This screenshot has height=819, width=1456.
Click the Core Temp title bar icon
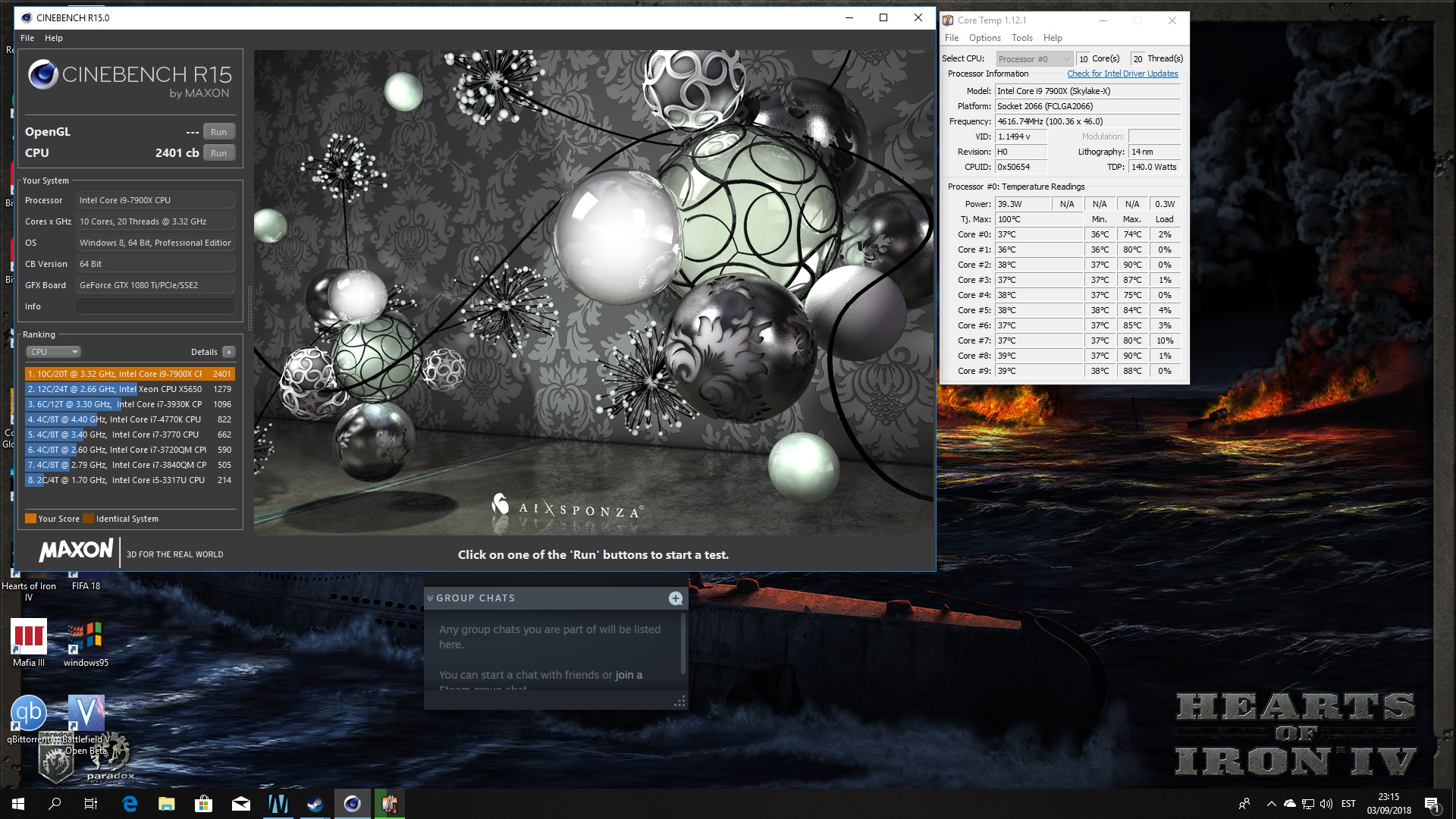tap(949, 20)
